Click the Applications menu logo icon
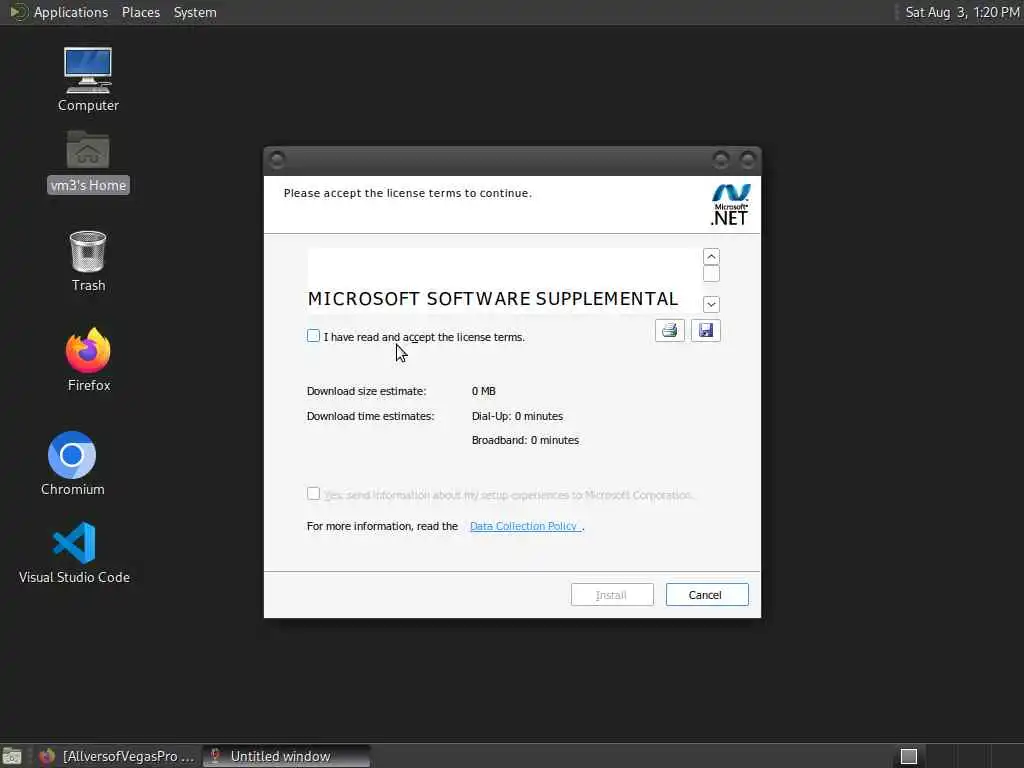1024x768 pixels. (x=18, y=12)
